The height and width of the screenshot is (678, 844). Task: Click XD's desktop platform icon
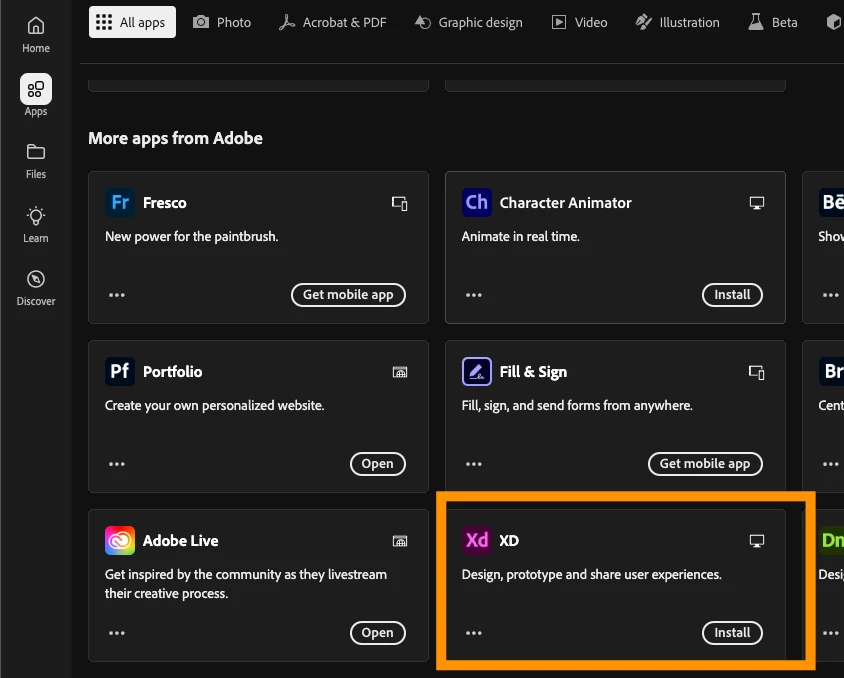757,541
